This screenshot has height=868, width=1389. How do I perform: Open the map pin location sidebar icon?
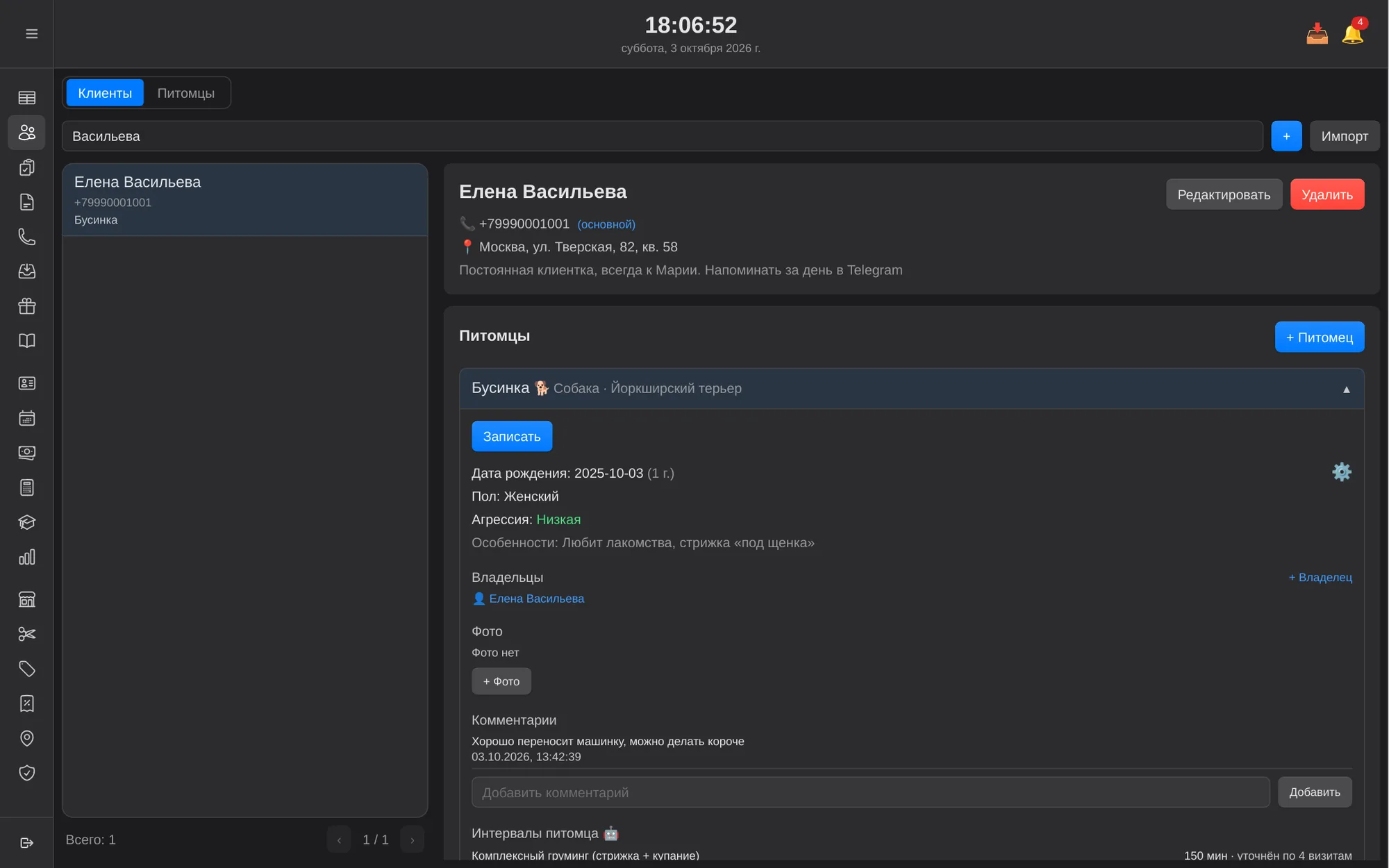pyautogui.click(x=26, y=738)
